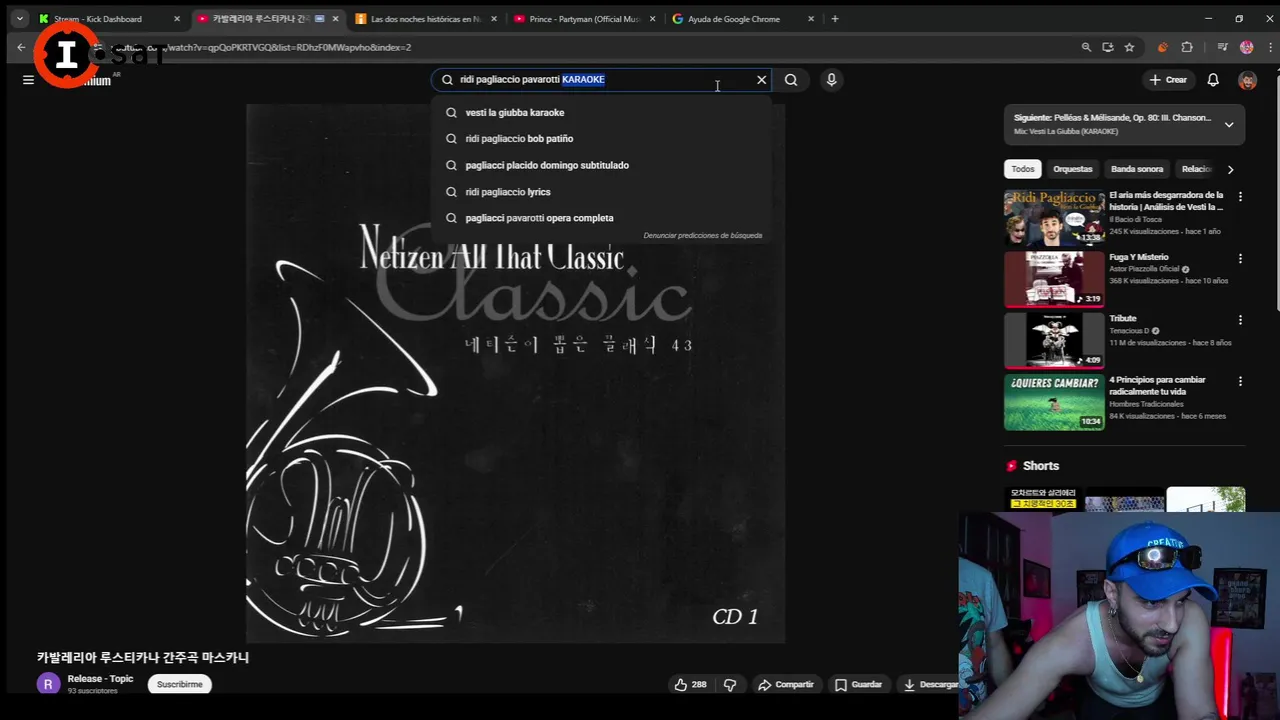This screenshot has height=720, width=1280.
Task: Clear the search box with the X icon
Action: click(x=762, y=80)
